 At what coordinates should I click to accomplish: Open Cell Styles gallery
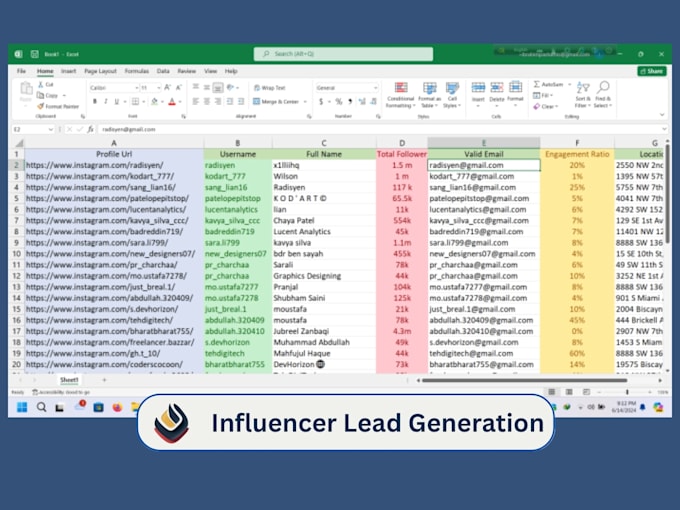452,95
